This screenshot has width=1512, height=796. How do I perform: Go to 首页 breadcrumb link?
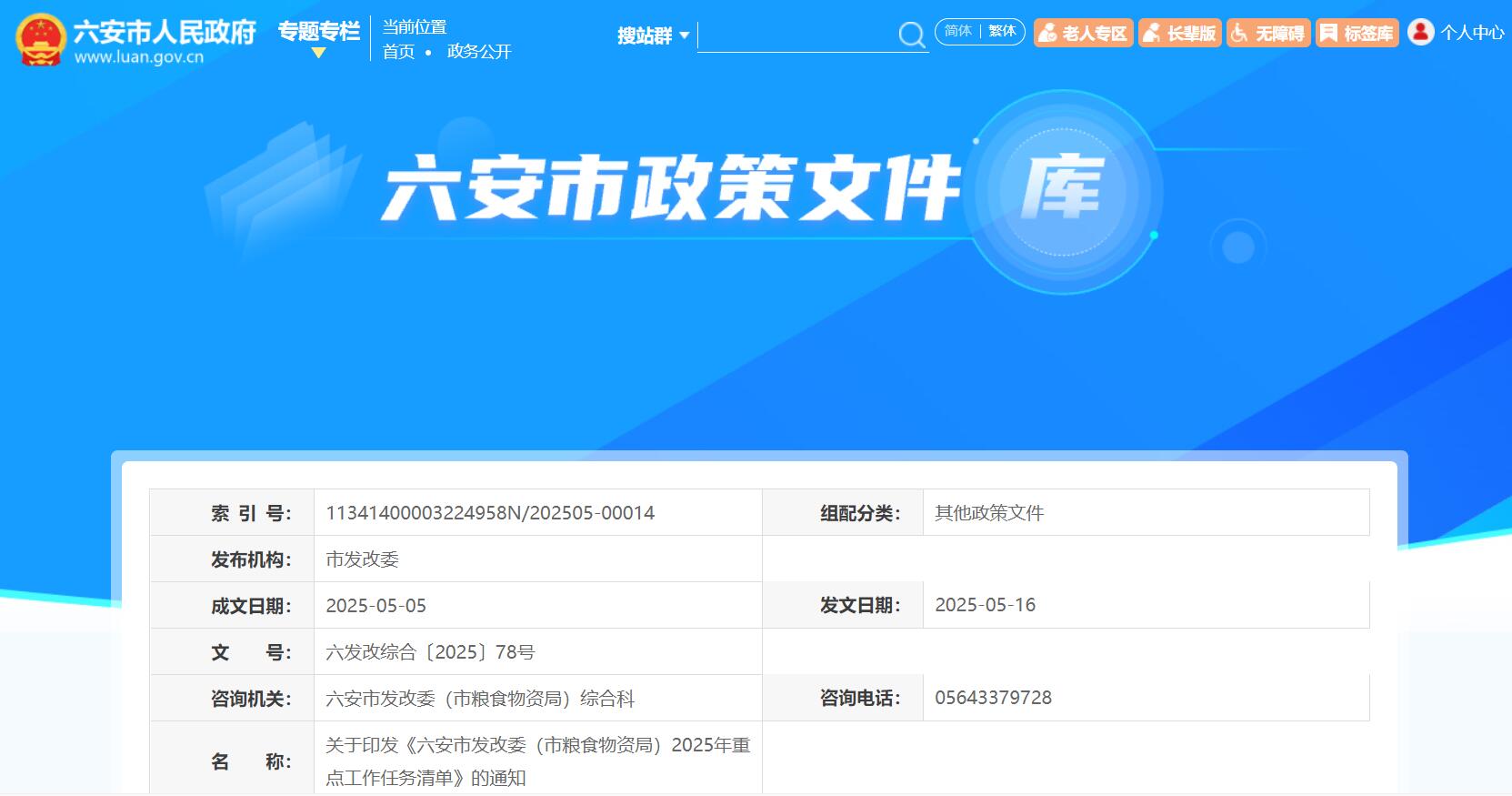coord(398,52)
